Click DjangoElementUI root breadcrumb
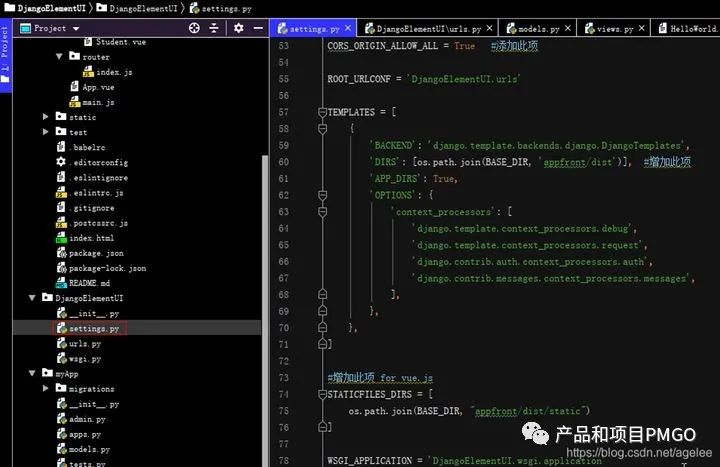The image size is (720, 467). pos(45,8)
